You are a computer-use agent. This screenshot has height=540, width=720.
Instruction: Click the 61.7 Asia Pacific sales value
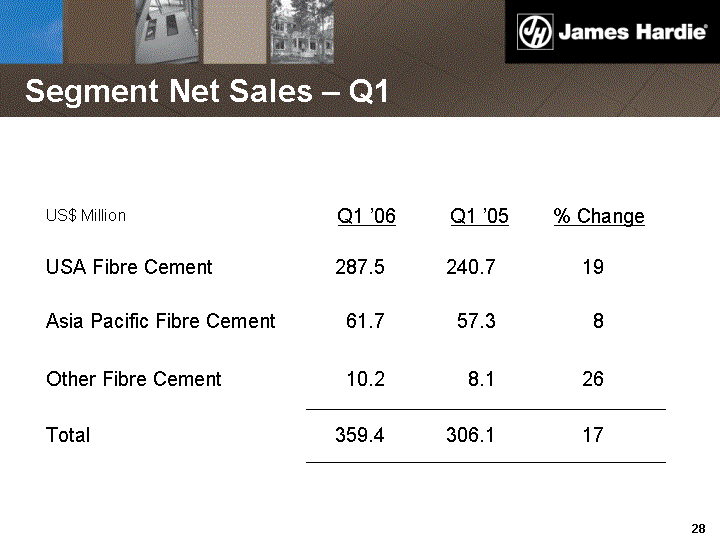pyautogui.click(x=364, y=321)
